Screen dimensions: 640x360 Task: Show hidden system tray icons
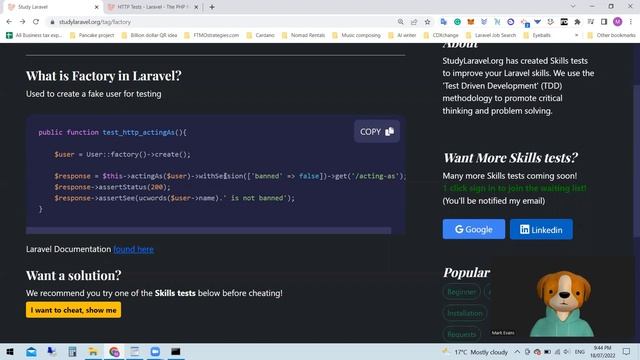[x=517, y=352]
